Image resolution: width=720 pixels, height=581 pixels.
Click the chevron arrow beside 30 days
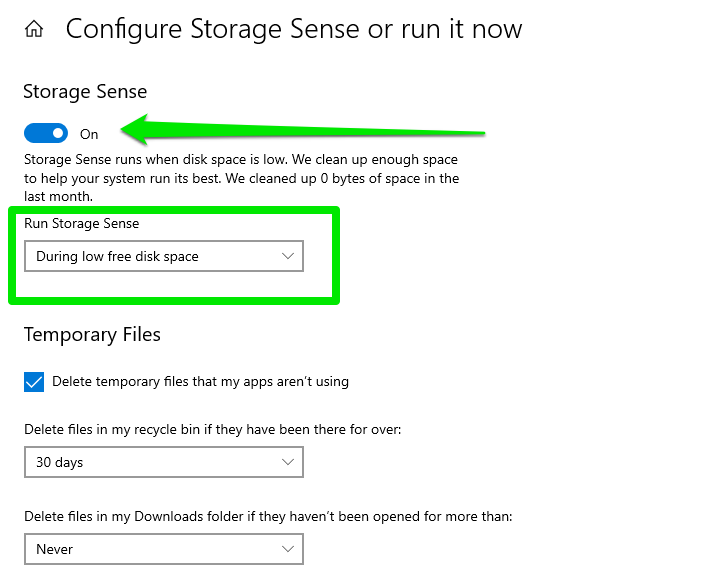(288, 462)
